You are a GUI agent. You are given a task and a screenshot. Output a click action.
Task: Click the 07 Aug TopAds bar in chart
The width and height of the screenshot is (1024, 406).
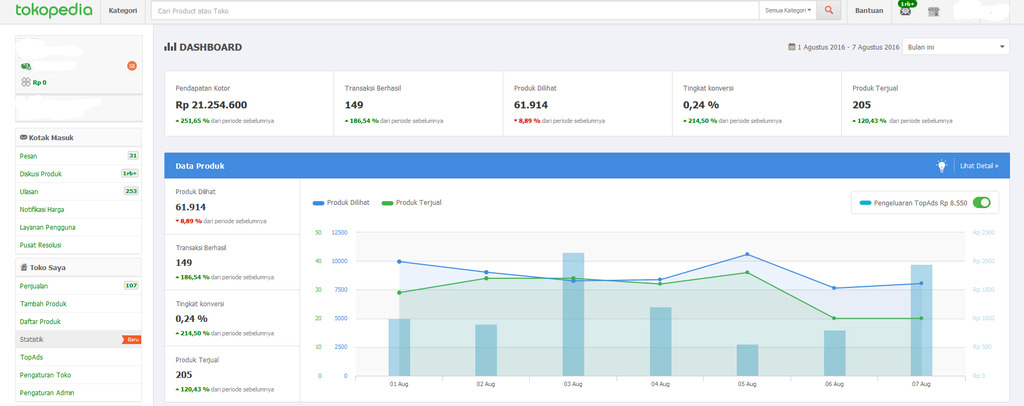pos(921,320)
